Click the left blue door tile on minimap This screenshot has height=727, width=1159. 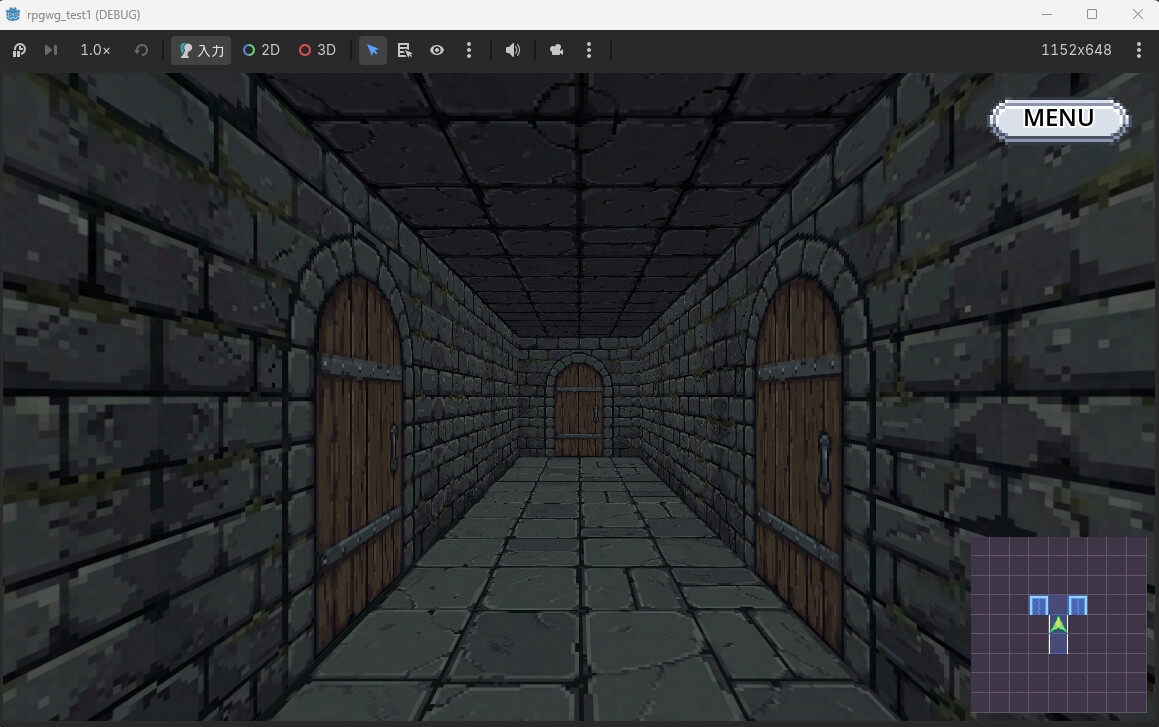point(1039,606)
